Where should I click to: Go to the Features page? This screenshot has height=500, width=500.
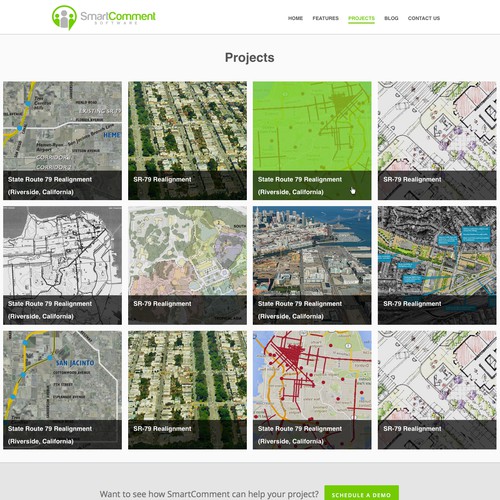325,18
